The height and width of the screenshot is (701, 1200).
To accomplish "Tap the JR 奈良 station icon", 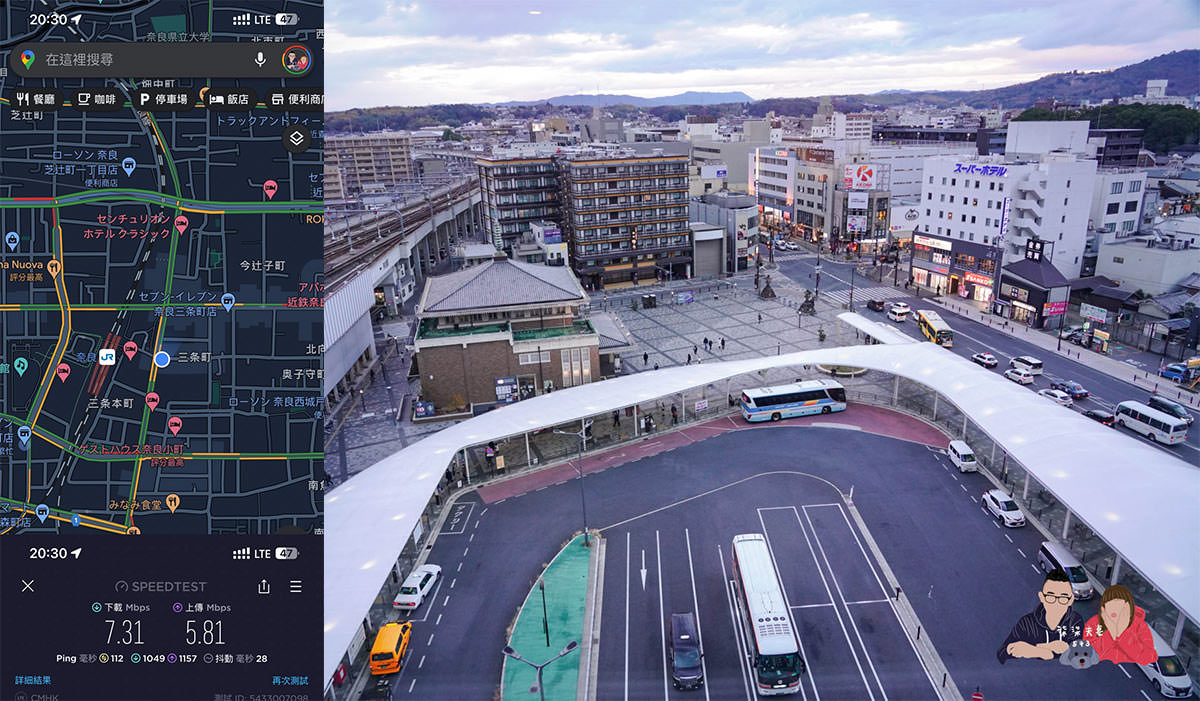I will pyautogui.click(x=107, y=355).
